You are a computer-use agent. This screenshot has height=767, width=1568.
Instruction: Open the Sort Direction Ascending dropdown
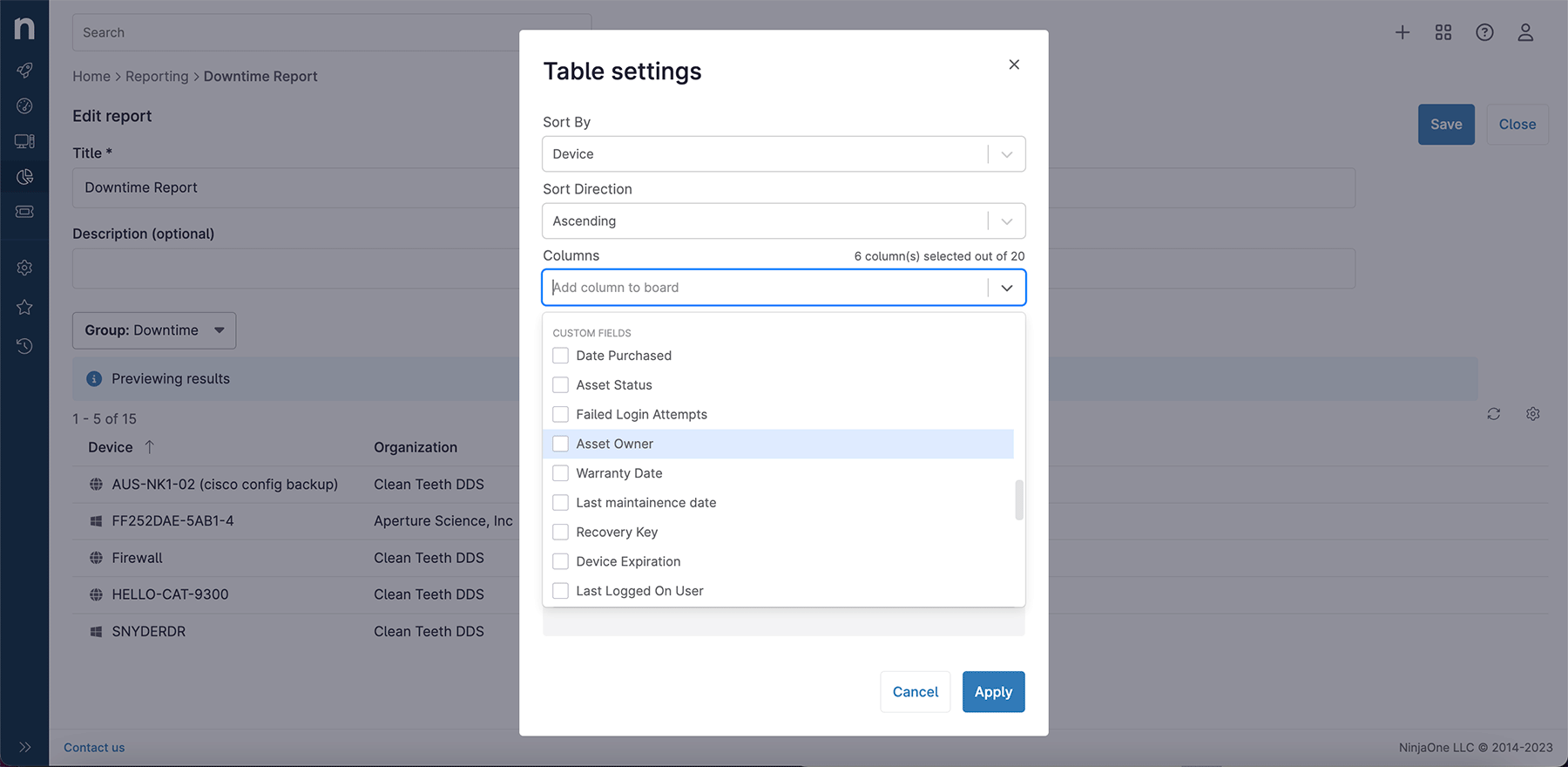[x=782, y=221]
